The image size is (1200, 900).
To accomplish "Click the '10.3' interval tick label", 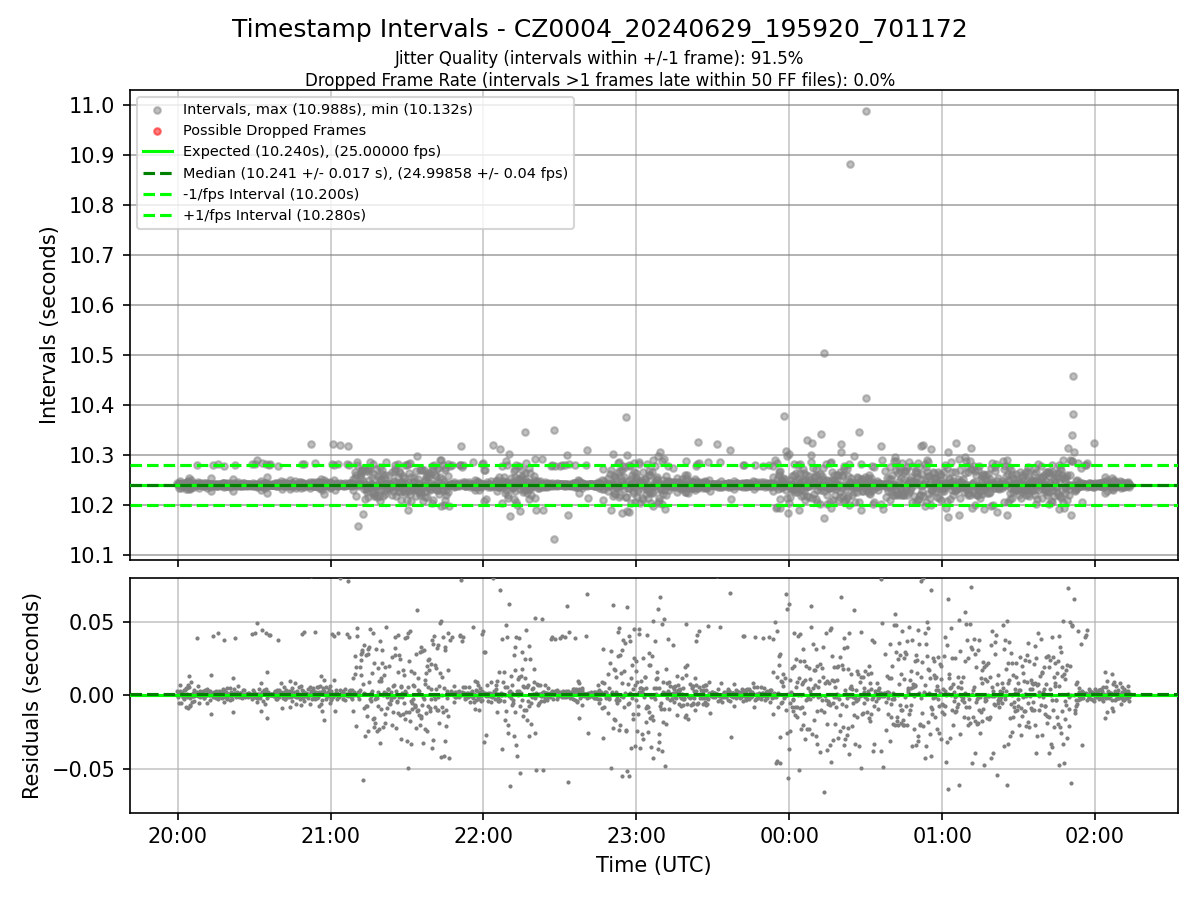I will point(94,455).
